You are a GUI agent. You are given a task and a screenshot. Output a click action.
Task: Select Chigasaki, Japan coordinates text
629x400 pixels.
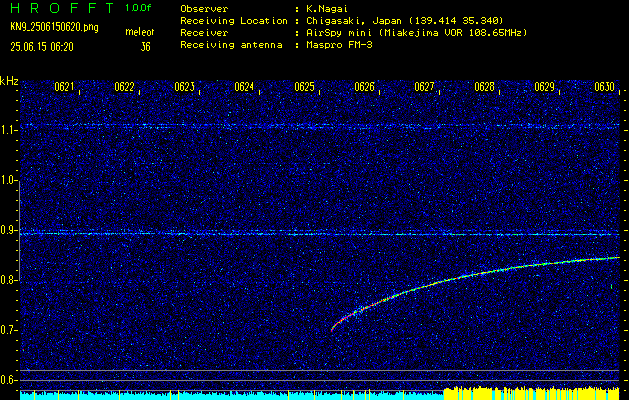(x=404, y=21)
